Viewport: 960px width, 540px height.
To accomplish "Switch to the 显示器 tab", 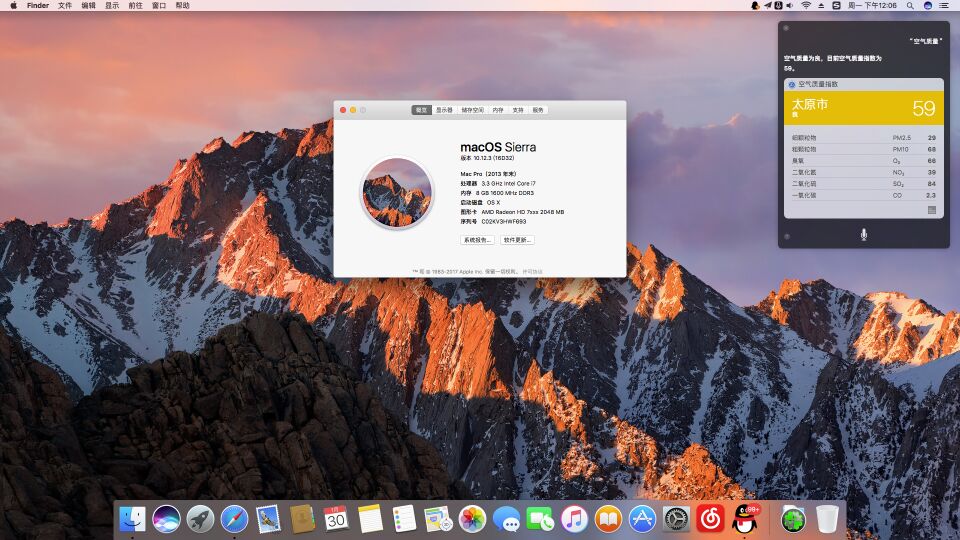I will click(444, 110).
